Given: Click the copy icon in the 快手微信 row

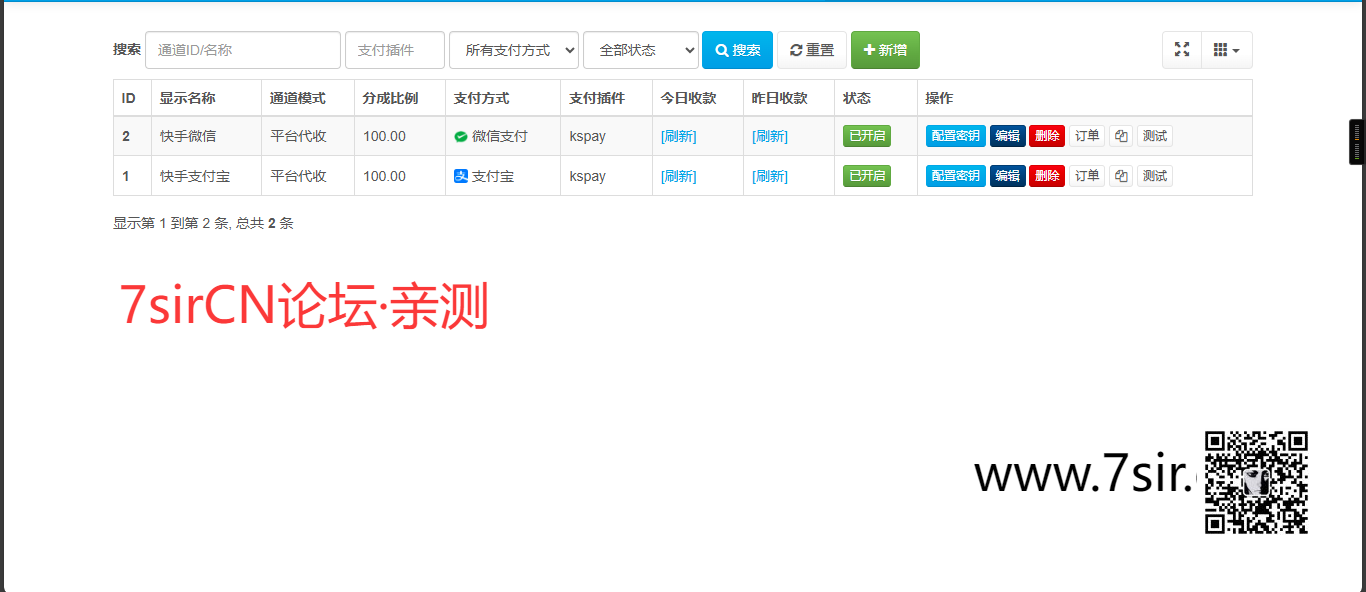Looking at the screenshot, I should 1121,136.
